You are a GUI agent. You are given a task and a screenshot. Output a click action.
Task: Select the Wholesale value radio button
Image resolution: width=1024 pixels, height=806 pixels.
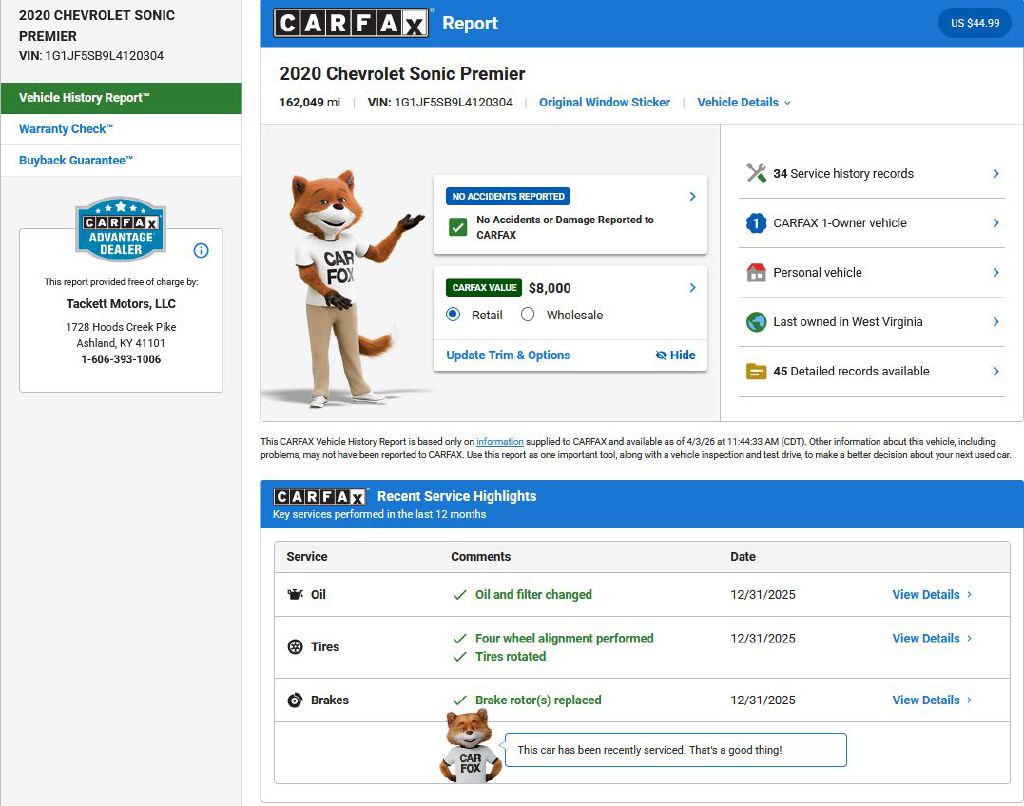528,315
